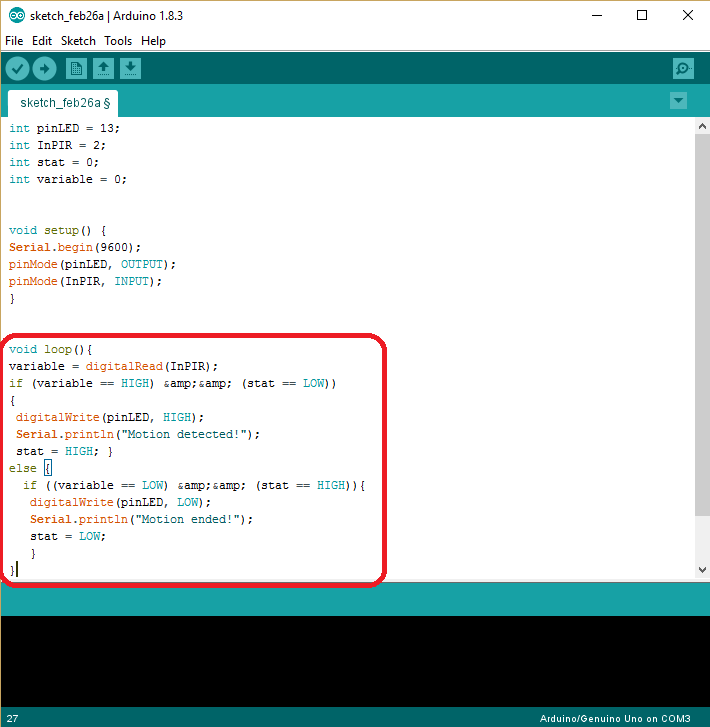Viewport: 710px width, 727px height.
Task: Click 'void loop(){' line
Action: [x=51, y=350]
